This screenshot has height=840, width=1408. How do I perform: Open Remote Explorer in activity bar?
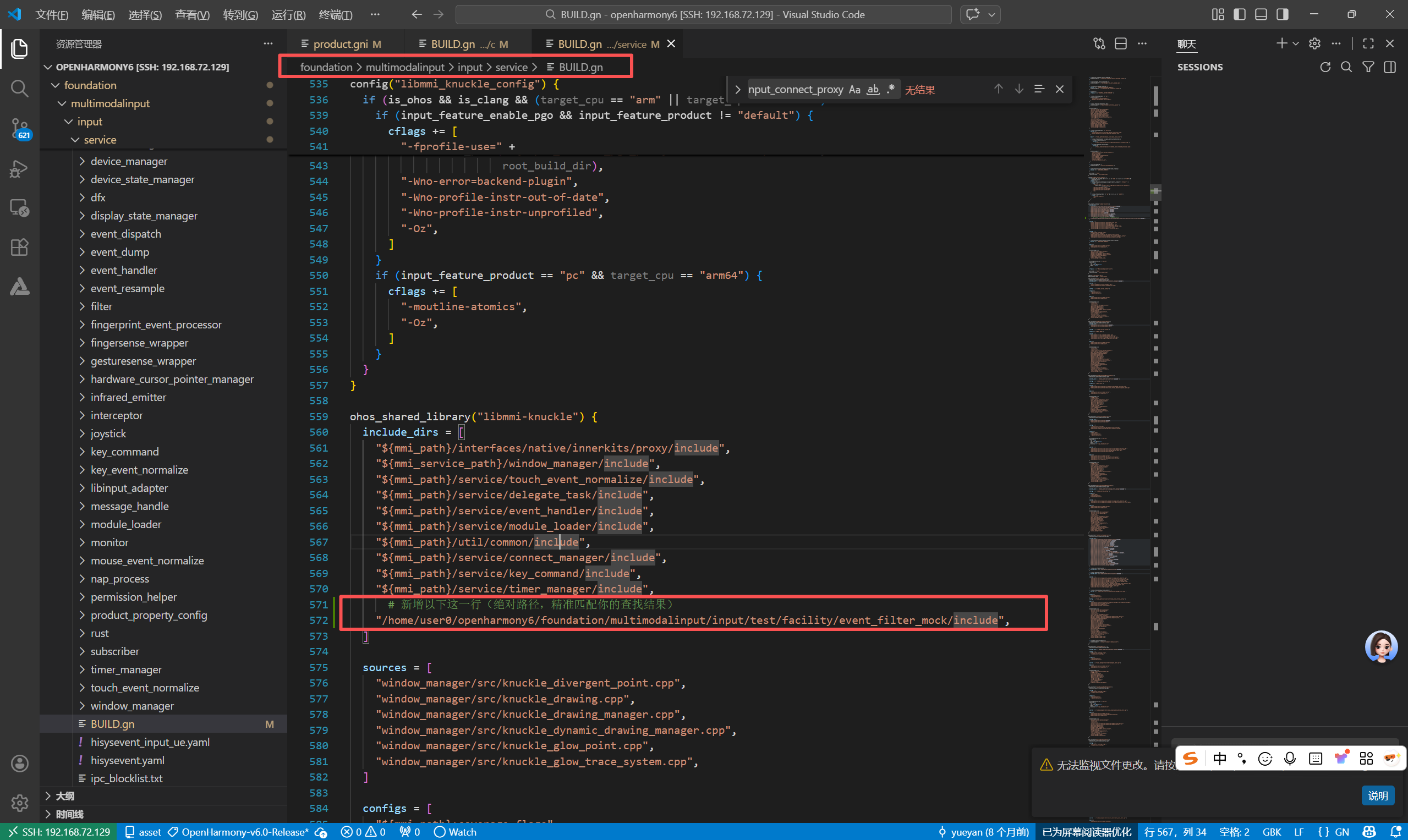(x=19, y=208)
